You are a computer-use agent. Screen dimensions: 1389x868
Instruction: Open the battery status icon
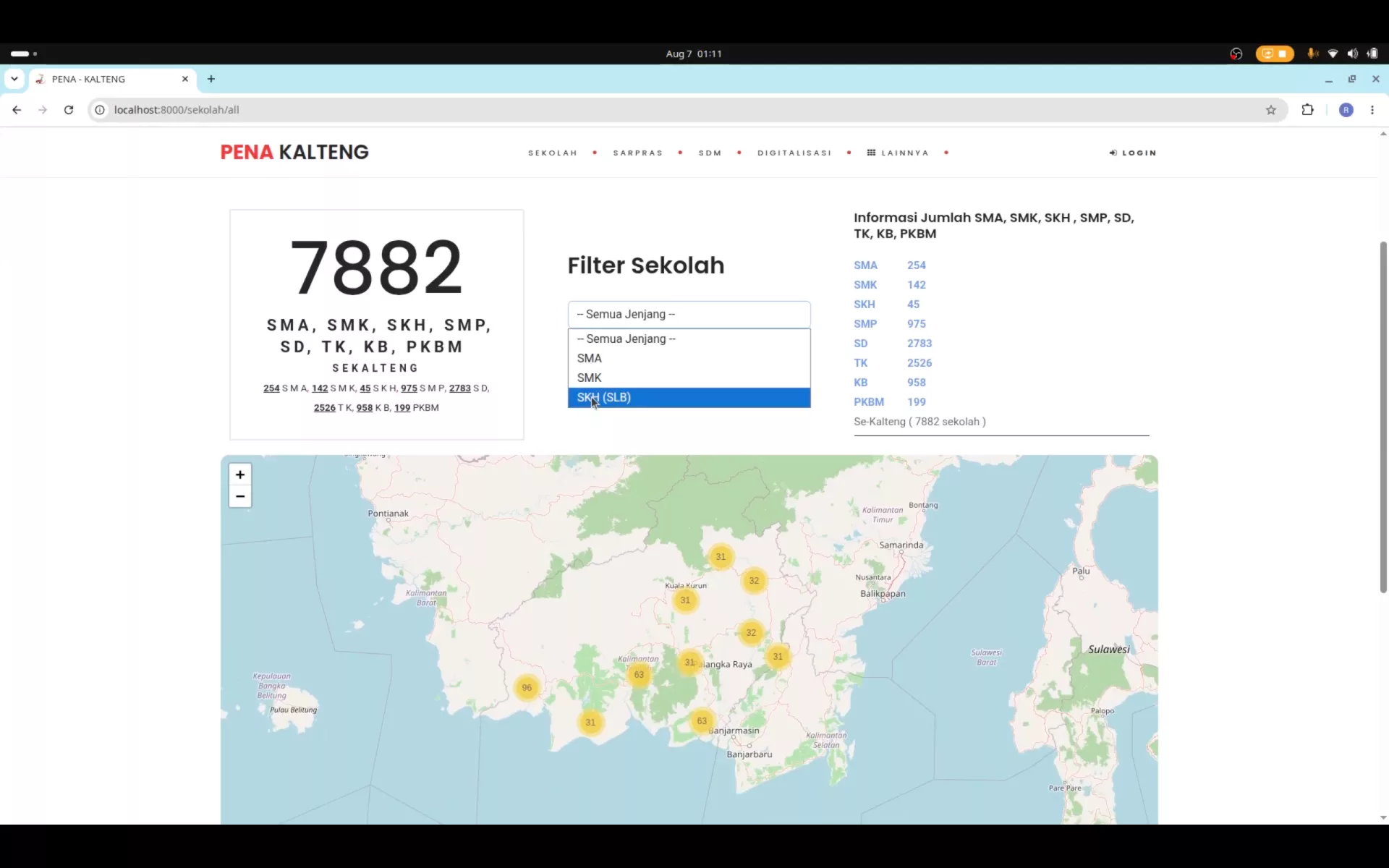(x=1372, y=54)
